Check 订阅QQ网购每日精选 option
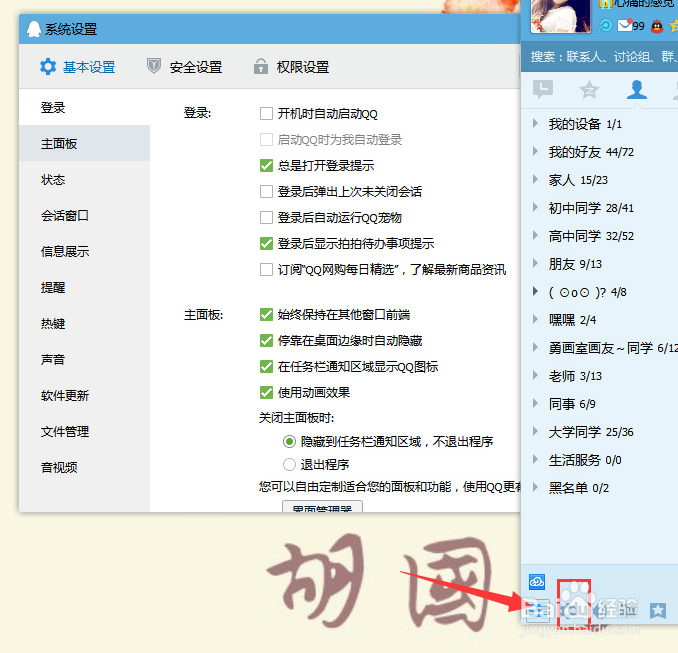Screen dimensions: 678x653 click(x=266, y=269)
